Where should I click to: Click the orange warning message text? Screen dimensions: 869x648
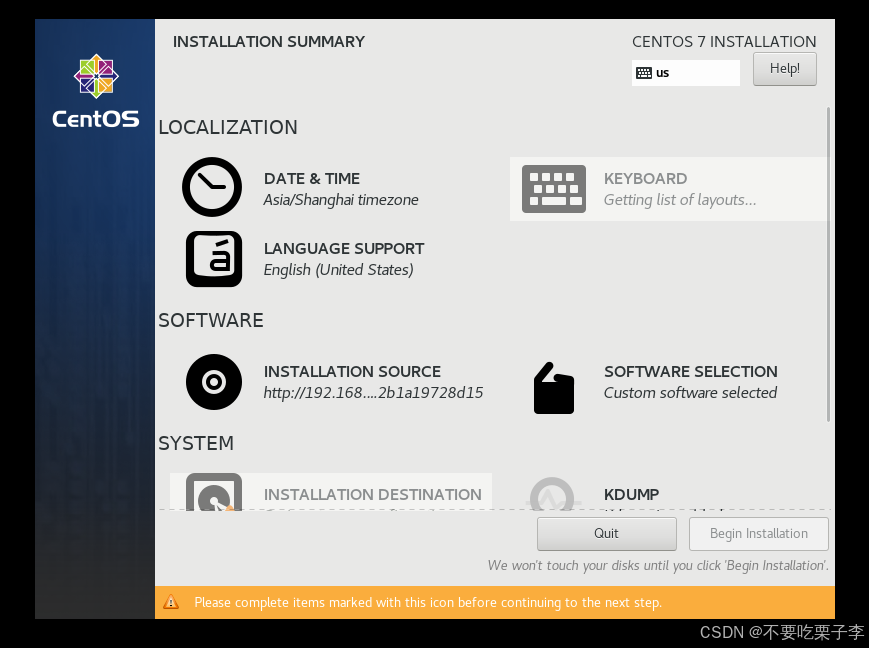(x=428, y=603)
